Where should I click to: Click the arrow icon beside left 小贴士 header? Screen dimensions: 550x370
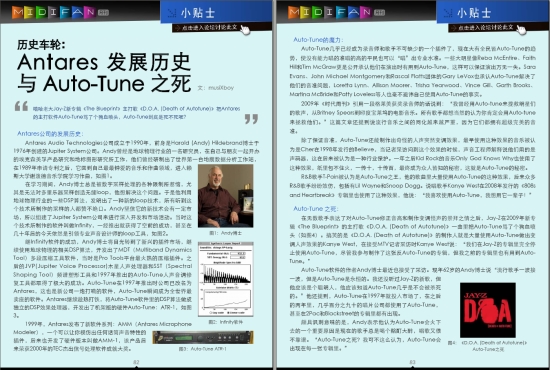click(x=172, y=13)
